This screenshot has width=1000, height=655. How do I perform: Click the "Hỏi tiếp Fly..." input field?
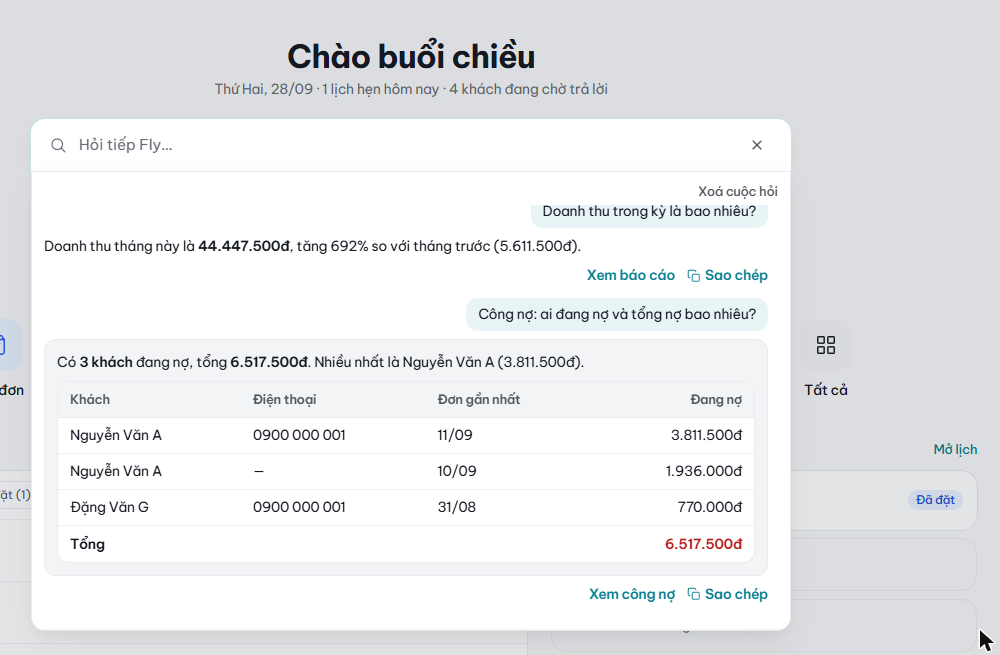click(408, 145)
